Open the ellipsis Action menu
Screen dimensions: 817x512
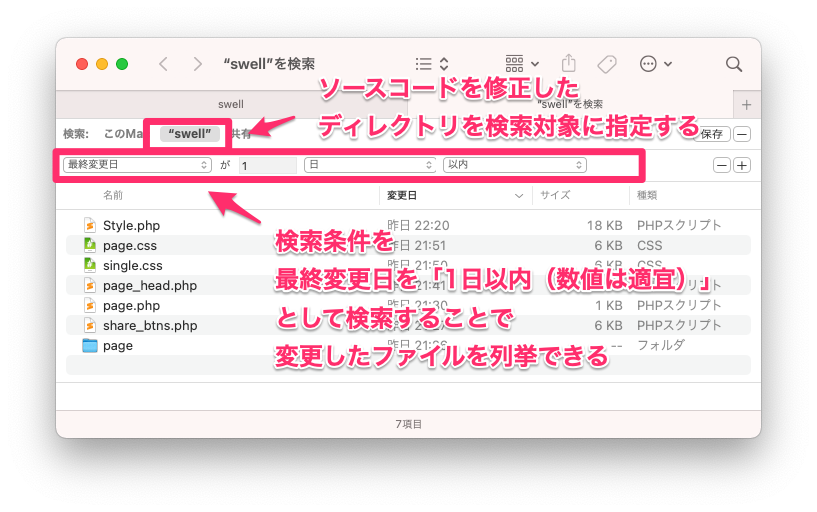pyautogui.click(x=655, y=64)
